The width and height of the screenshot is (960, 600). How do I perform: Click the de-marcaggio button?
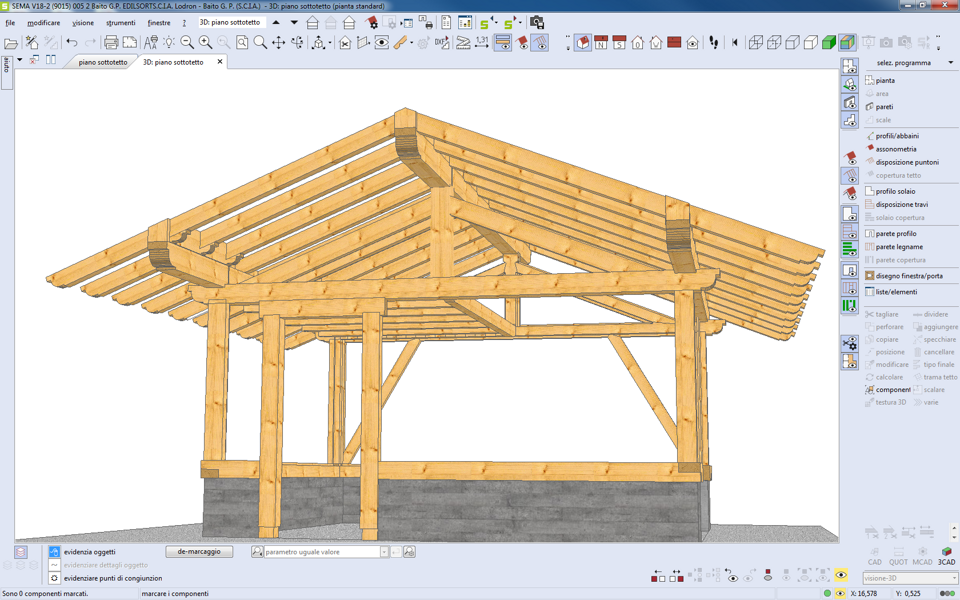click(x=199, y=552)
